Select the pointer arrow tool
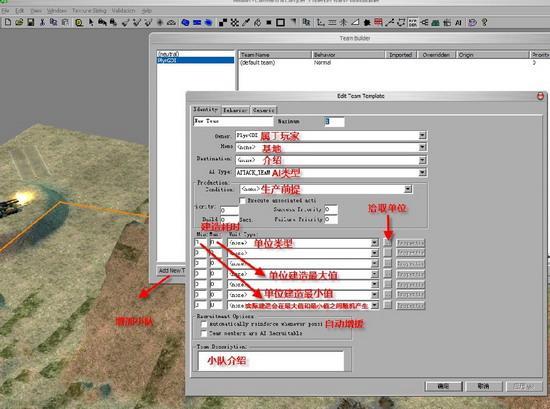Screen dimensions: 550x409 (x=91, y=22)
